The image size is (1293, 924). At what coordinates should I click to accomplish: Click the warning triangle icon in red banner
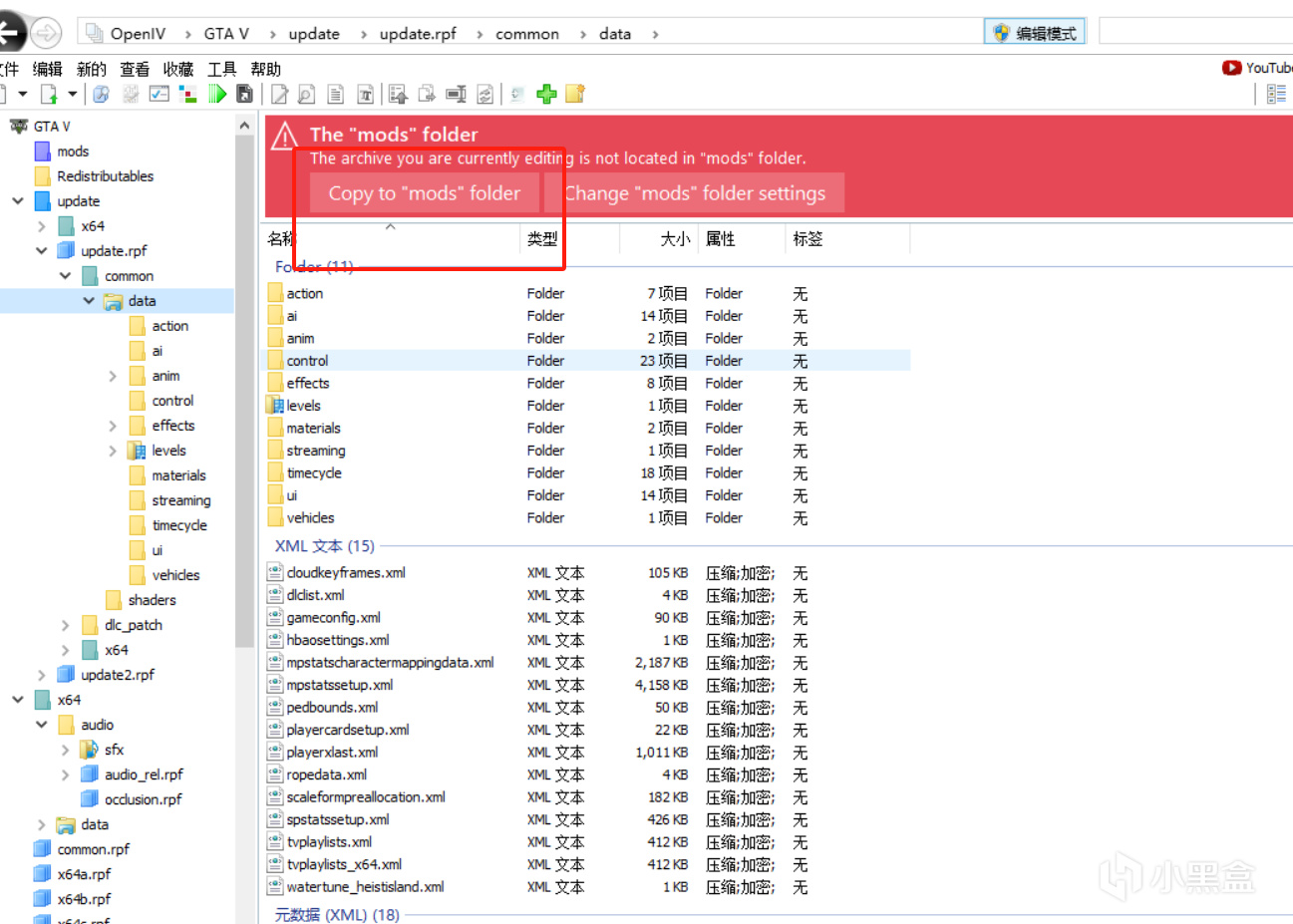point(284,135)
